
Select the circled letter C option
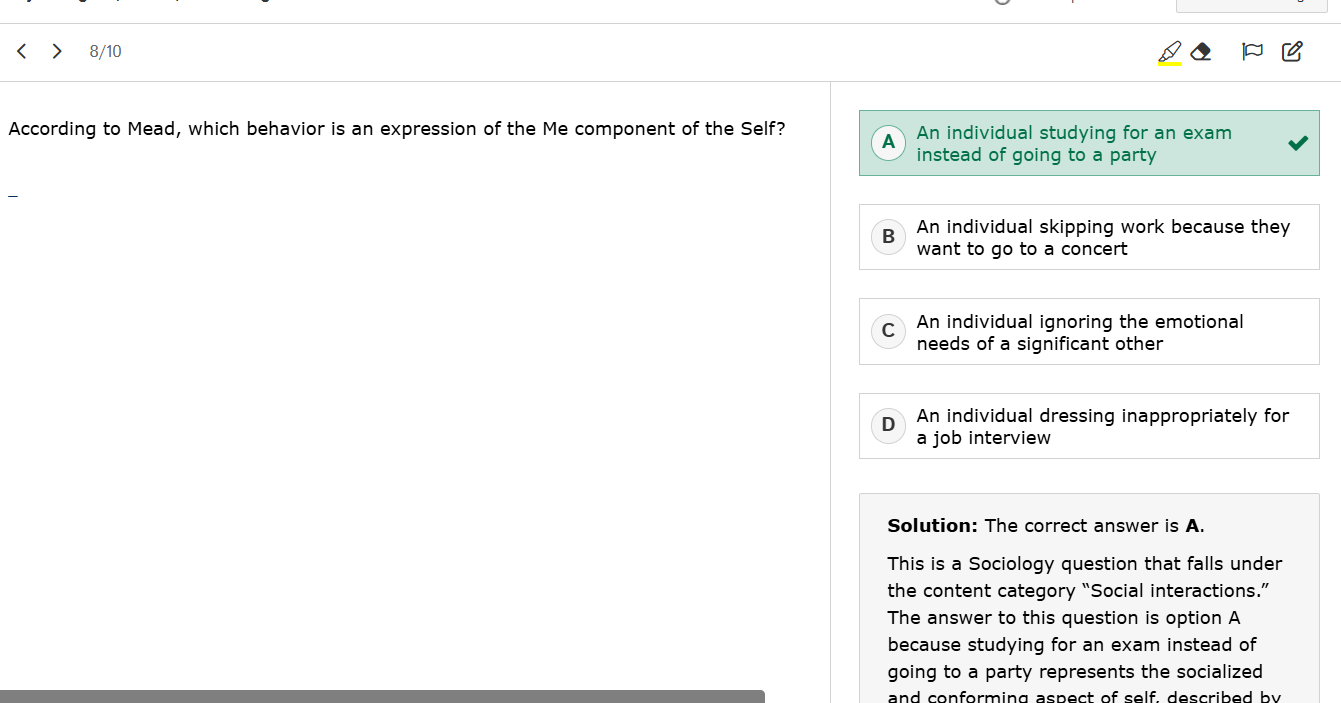pos(888,331)
